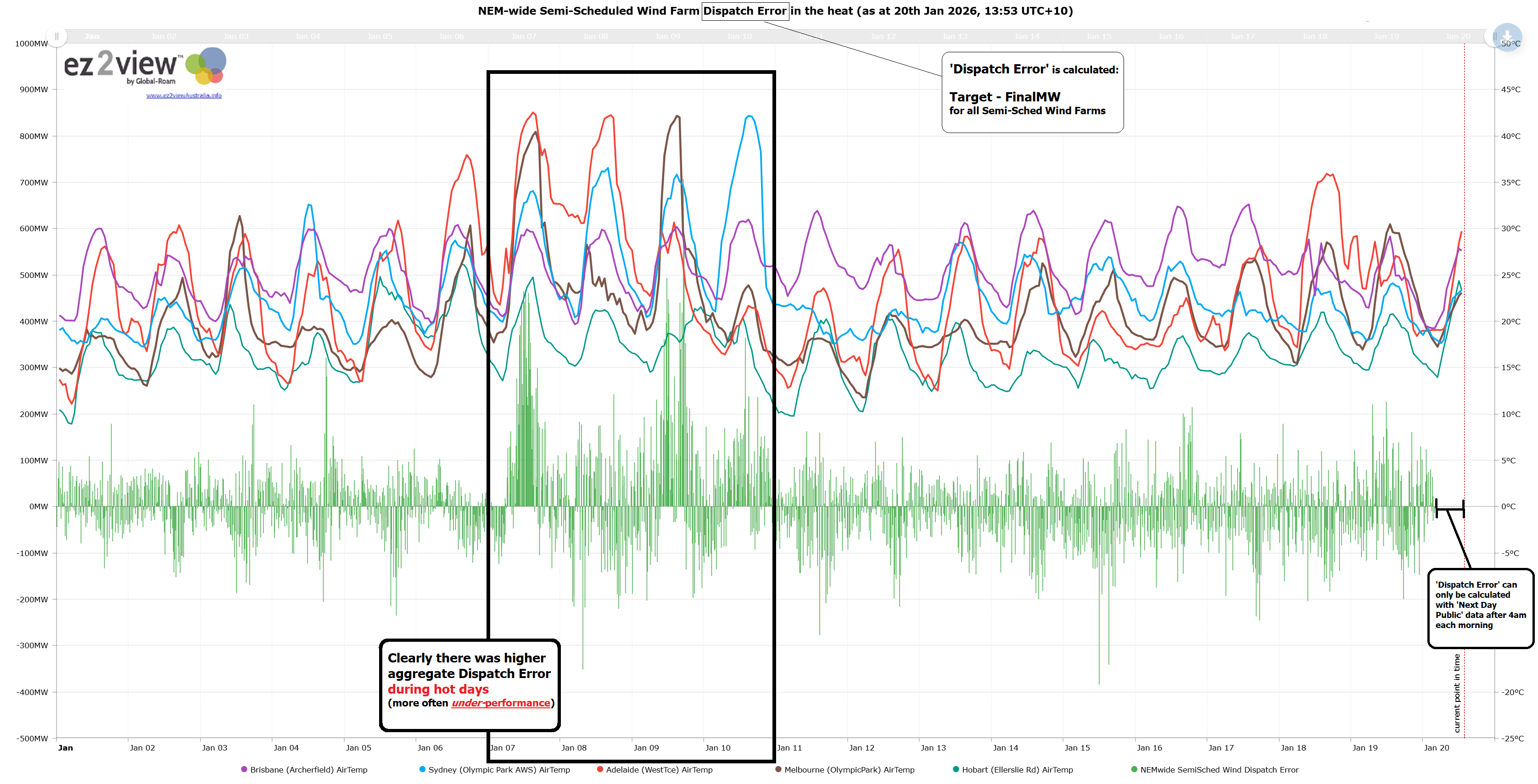Open the www.ez2viewAustralia.info link
1538x784 pixels.
tap(184, 95)
